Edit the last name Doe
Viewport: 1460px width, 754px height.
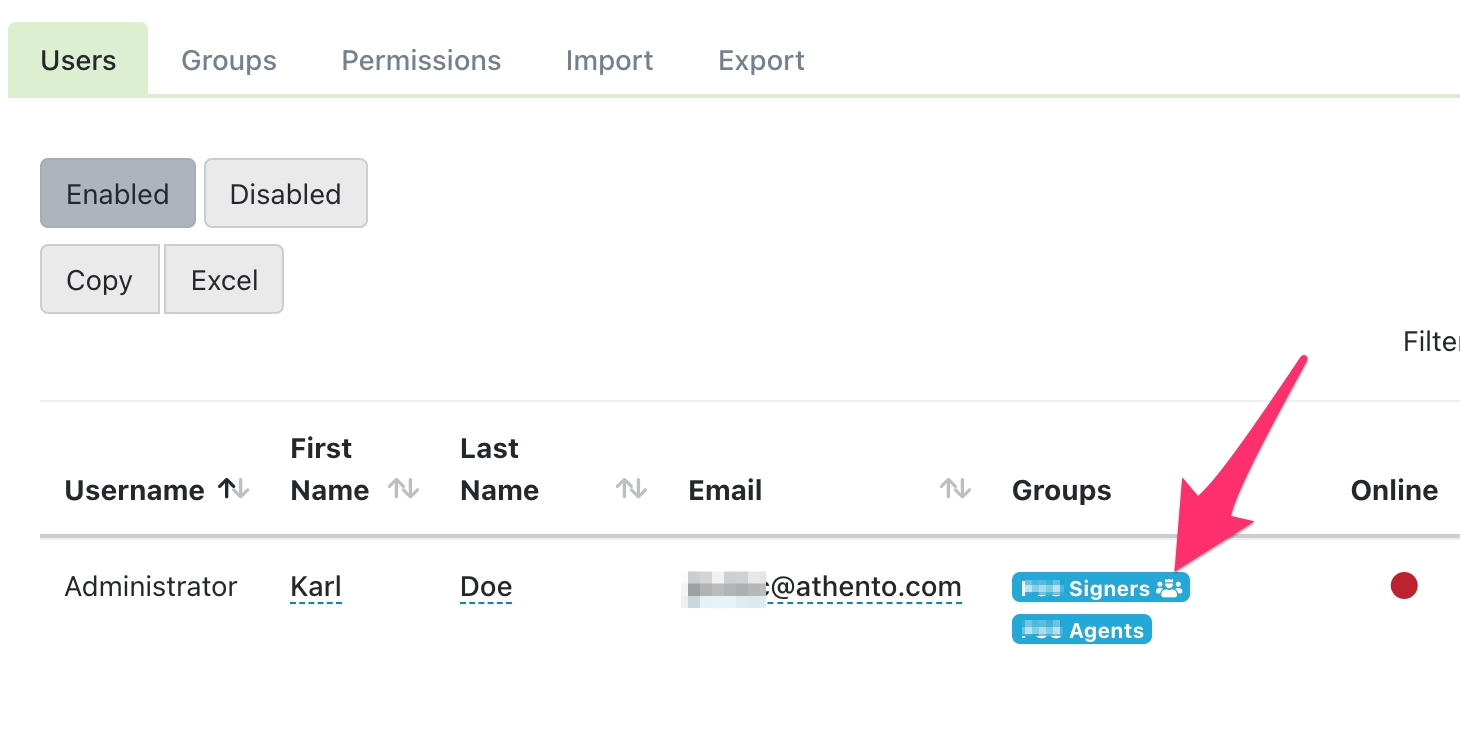click(x=486, y=587)
